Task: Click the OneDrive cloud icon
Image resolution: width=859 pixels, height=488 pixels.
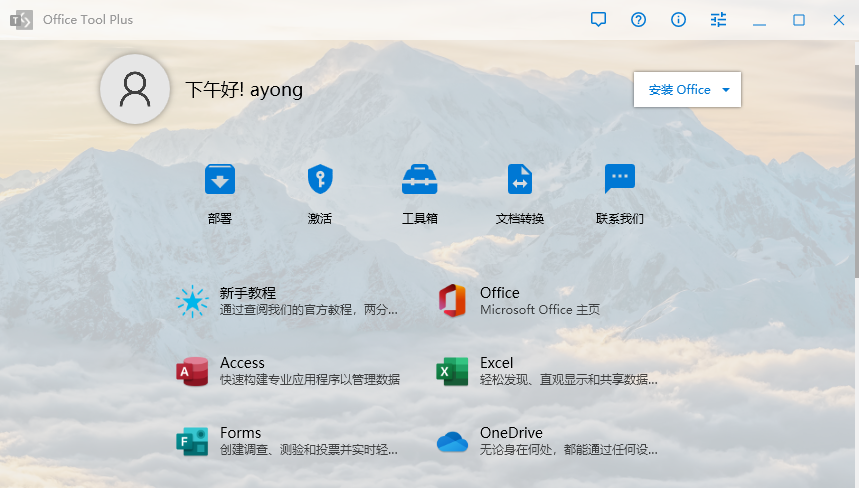Action: pyautogui.click(x=453, y=441)
